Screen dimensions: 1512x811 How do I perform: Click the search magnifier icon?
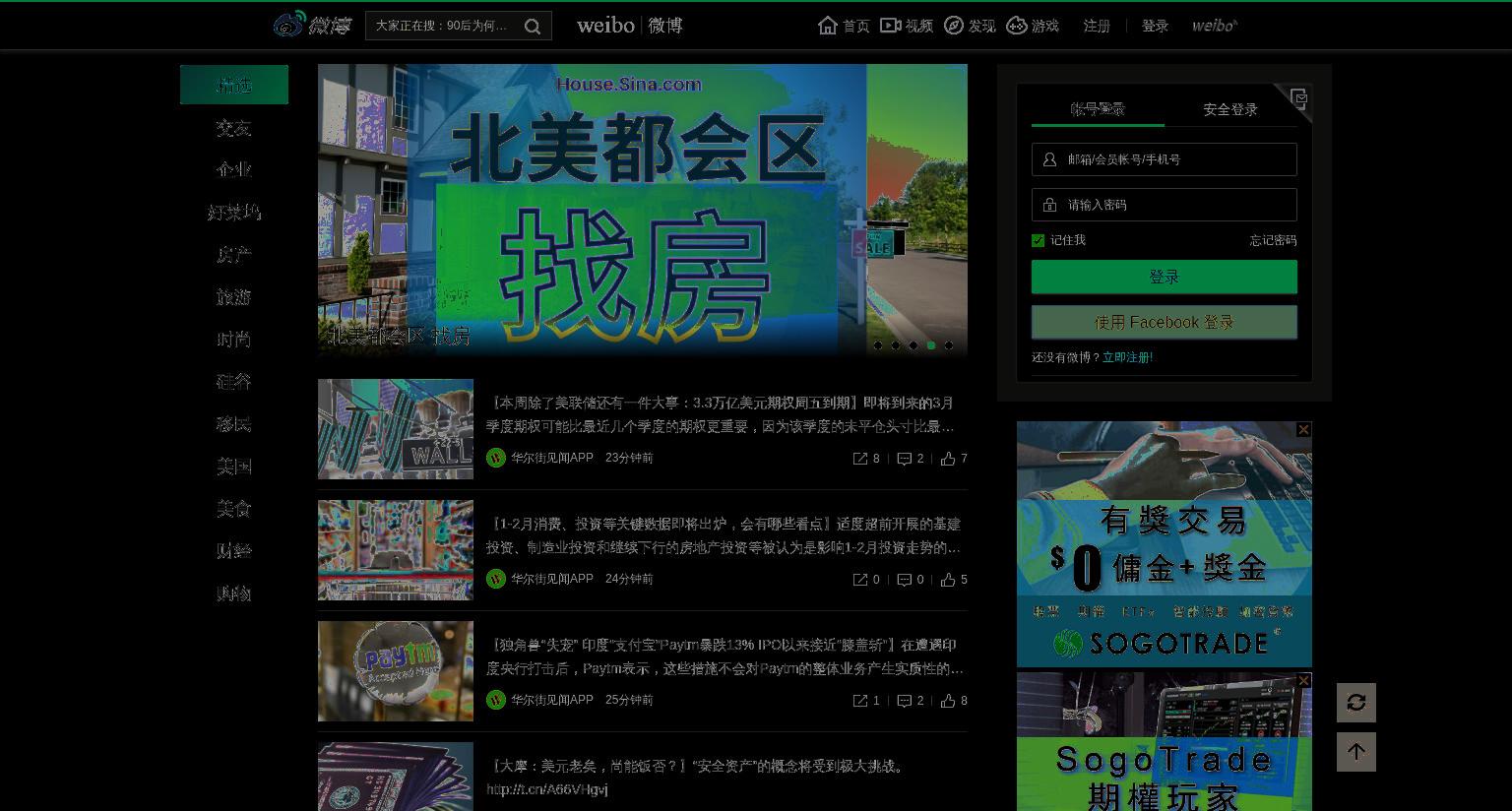[x=533, y=27]
